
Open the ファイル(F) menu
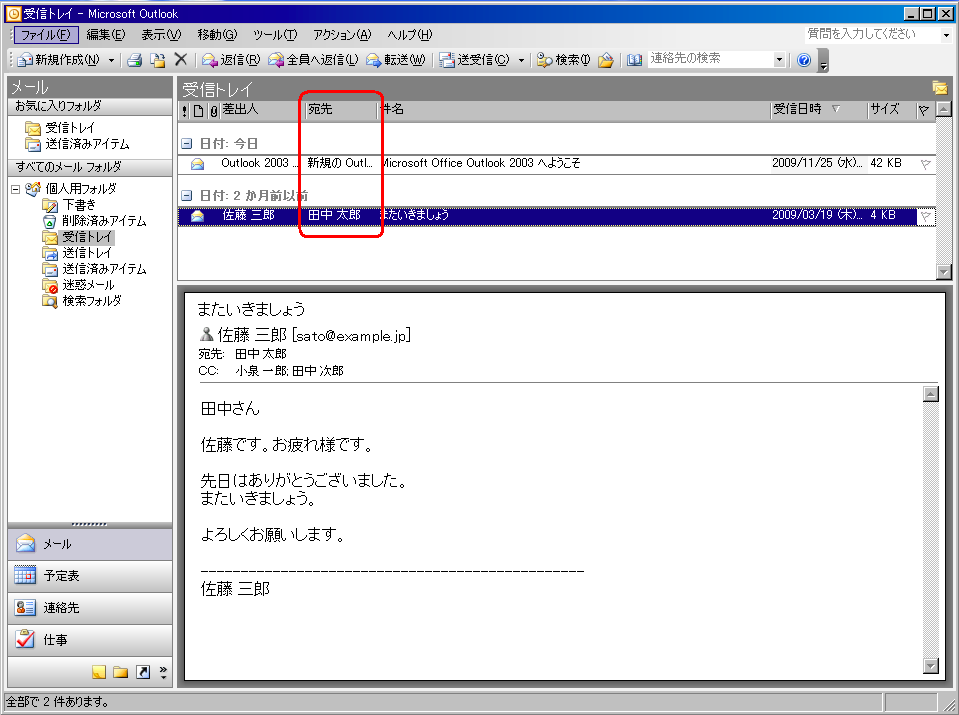pos(46,35)
